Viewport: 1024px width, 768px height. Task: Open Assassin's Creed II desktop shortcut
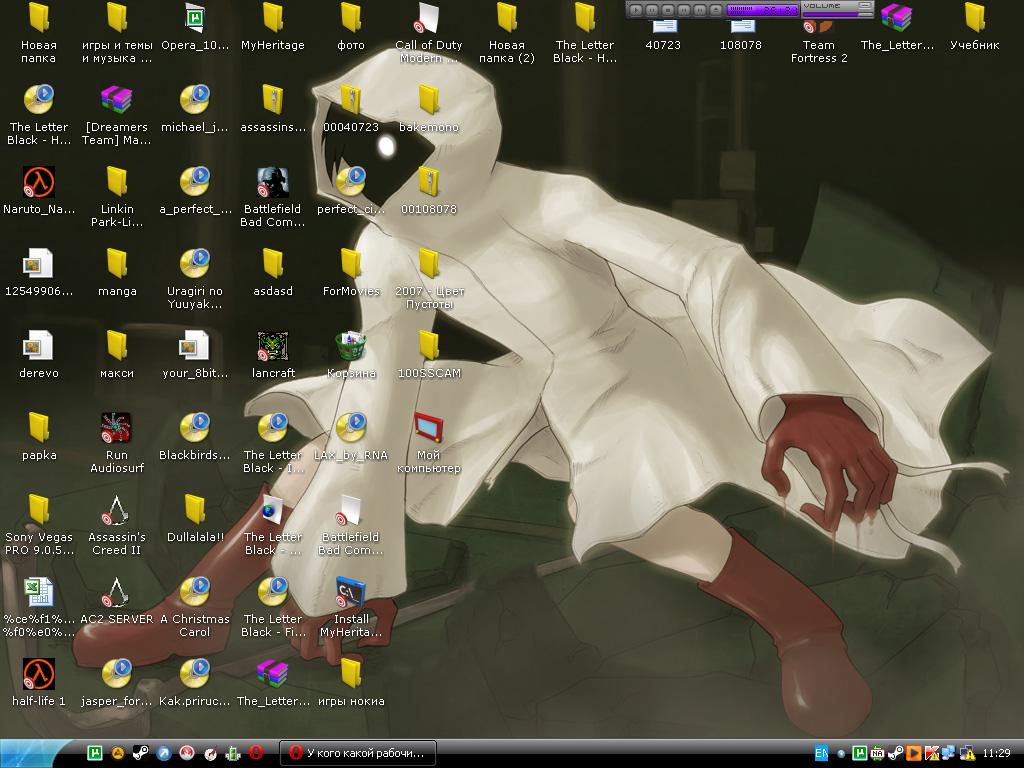tap(117, 511)
